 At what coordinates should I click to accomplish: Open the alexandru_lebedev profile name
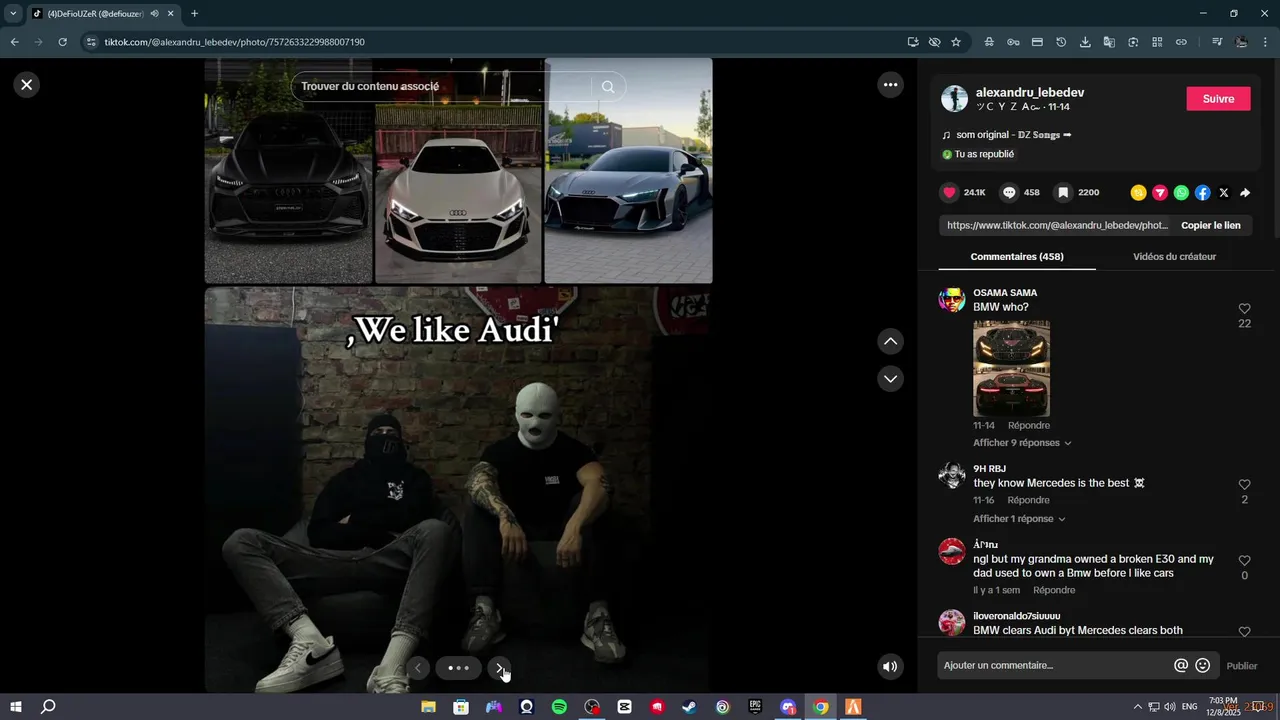click(x=1030, y=92)
